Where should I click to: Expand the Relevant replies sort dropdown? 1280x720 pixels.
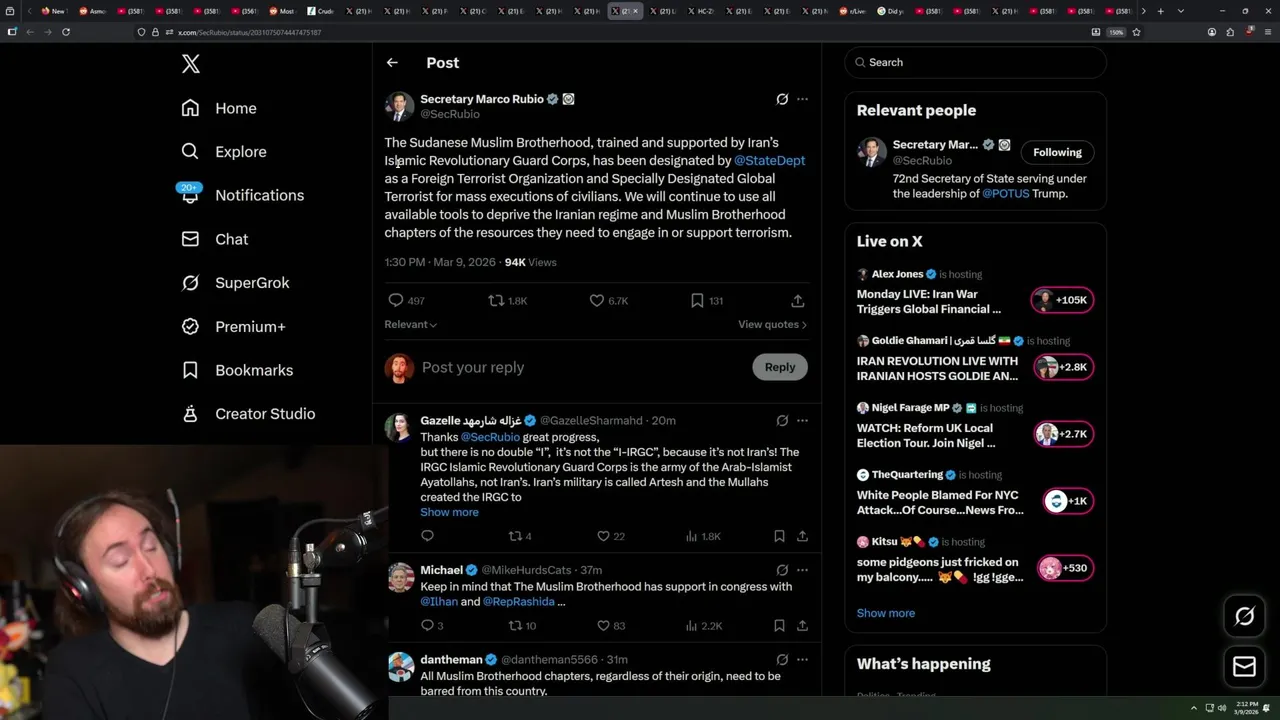tap(411, 324)
